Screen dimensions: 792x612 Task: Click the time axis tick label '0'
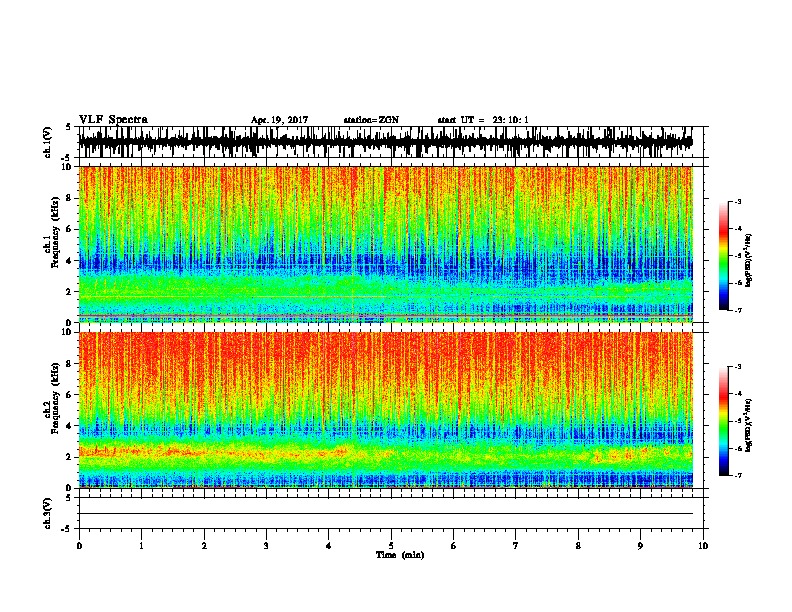(x=79, y=546)
